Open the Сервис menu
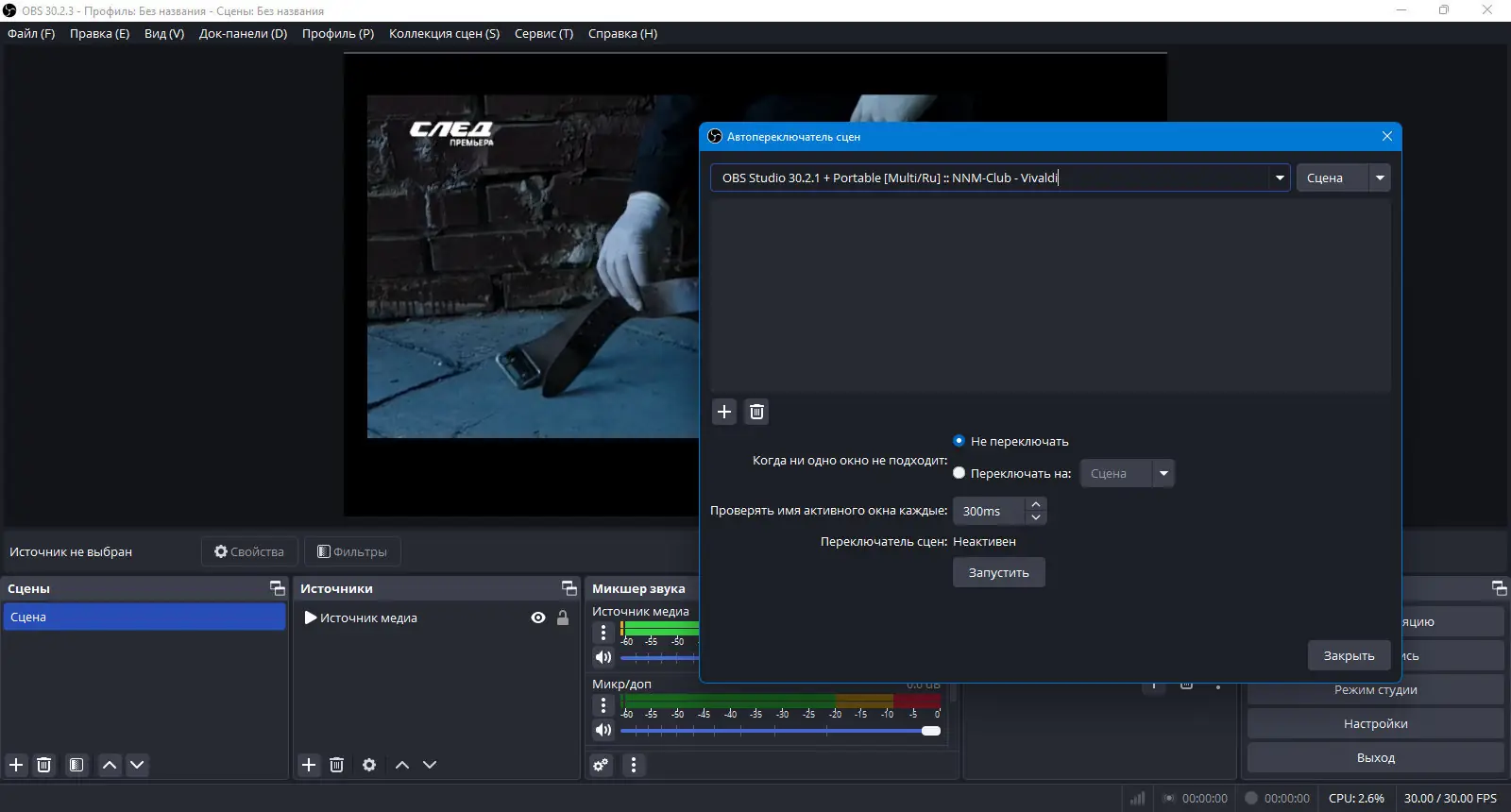The height and width of the screenshot is (812, 1511). click(543, 33)
